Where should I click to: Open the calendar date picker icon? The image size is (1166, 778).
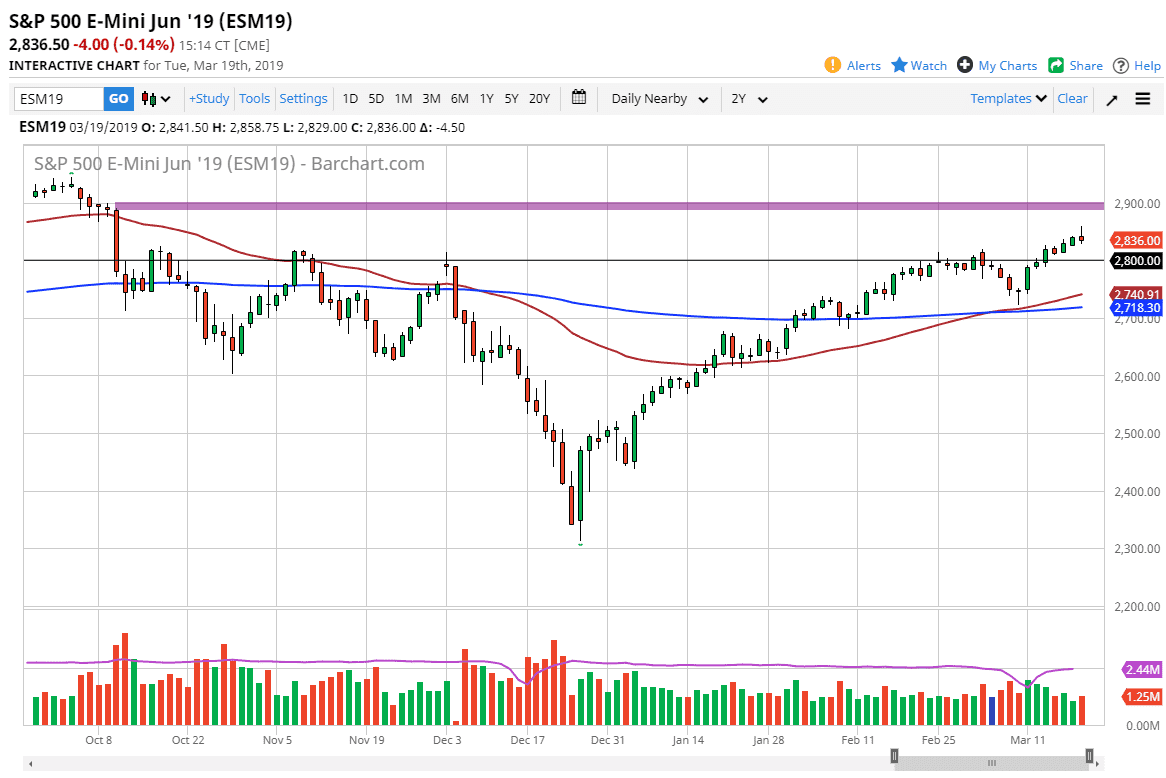578,98
